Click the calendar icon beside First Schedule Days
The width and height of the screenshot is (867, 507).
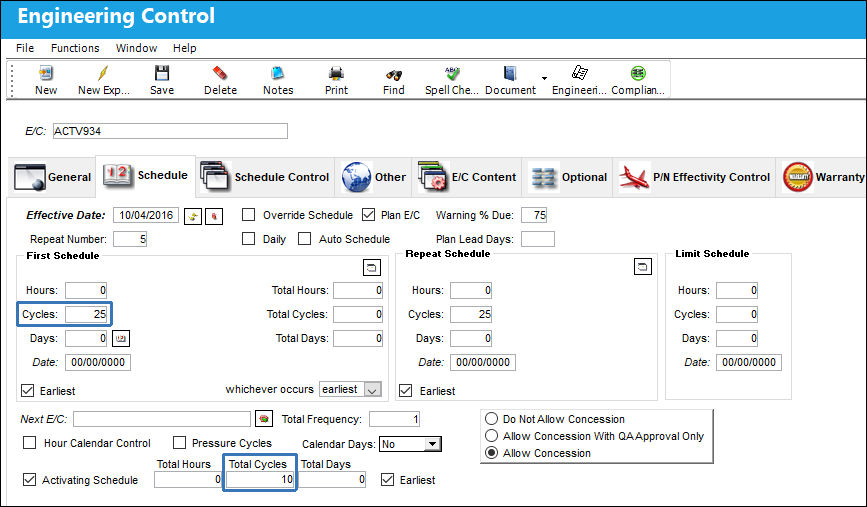(121, 338)
